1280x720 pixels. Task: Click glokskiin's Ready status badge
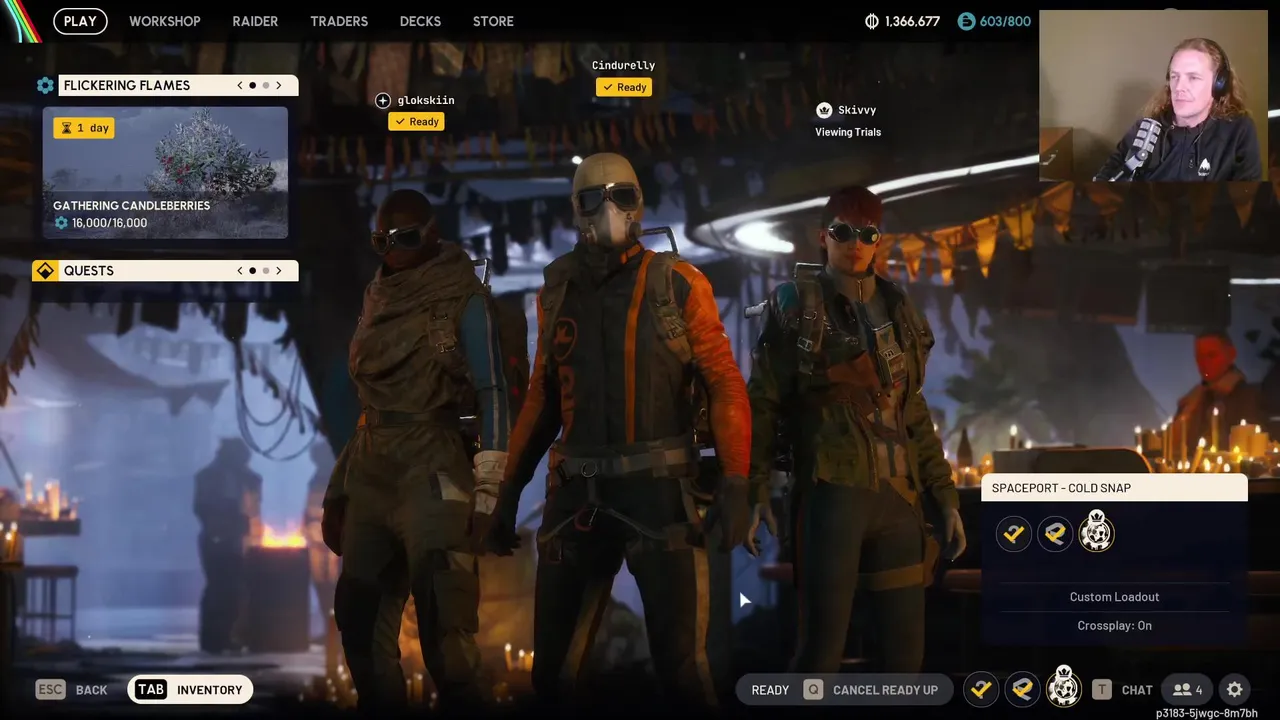[417, 121]
